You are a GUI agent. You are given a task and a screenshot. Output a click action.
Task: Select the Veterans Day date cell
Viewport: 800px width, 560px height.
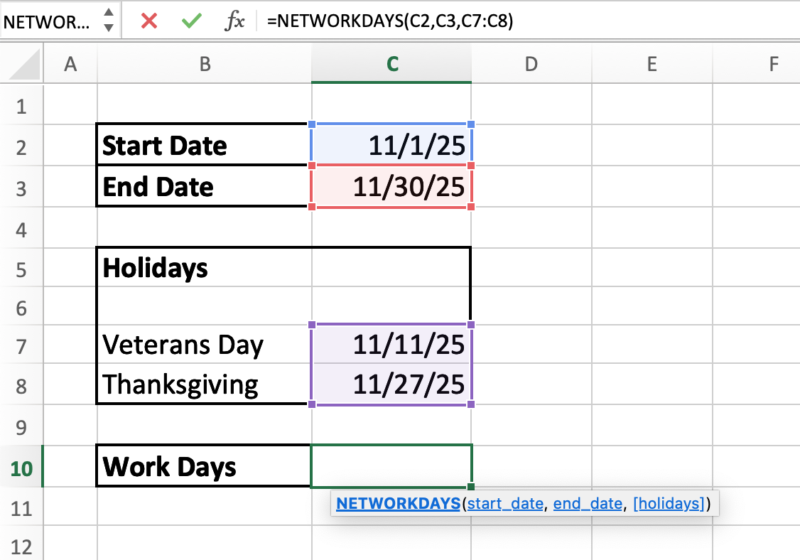coord(392,345)
